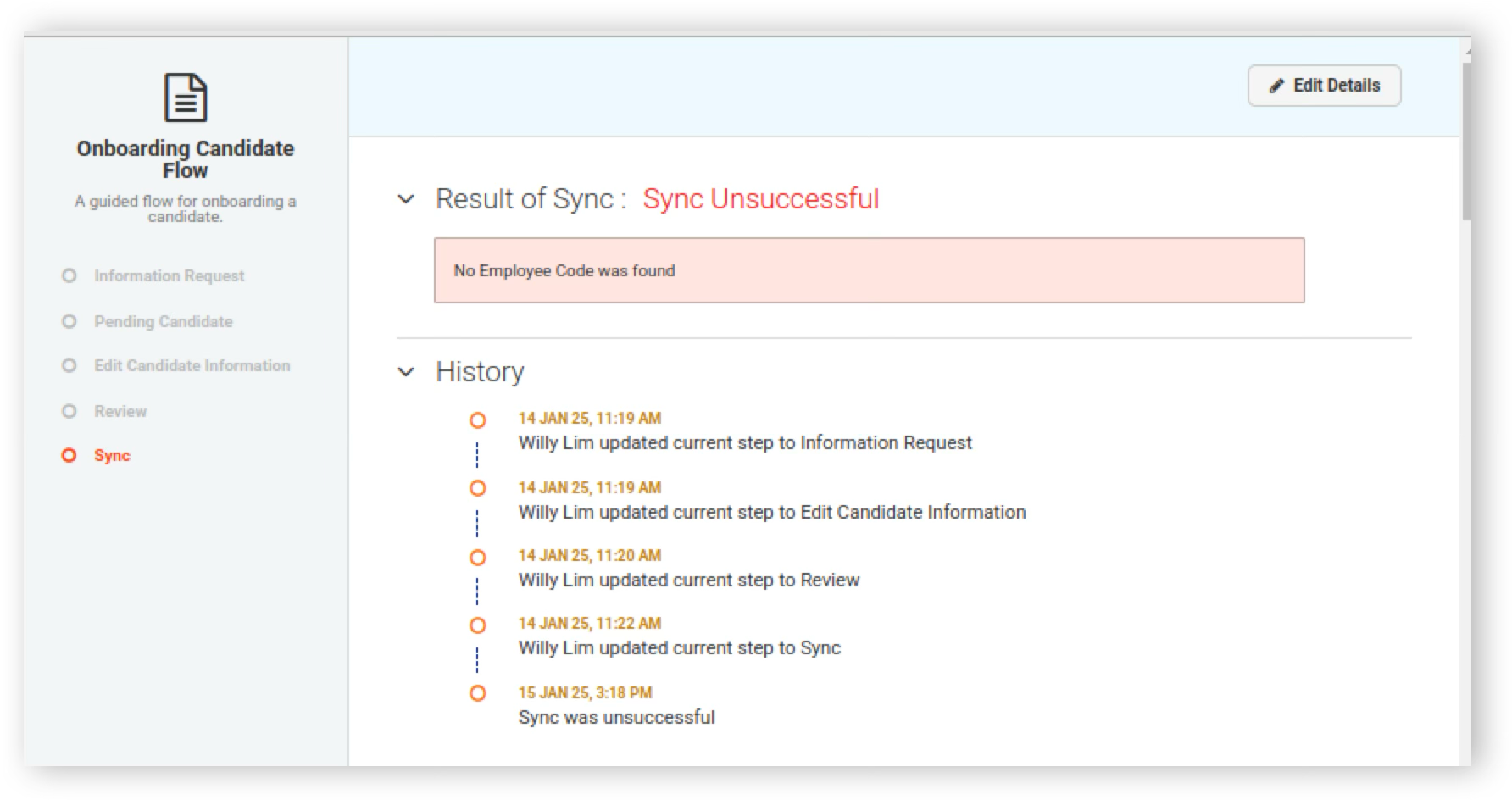Image resolution: width=1512 pixels, height=800 pixels.
Task: Click circle marker beside Information Request step
Action: click(69, 276)
